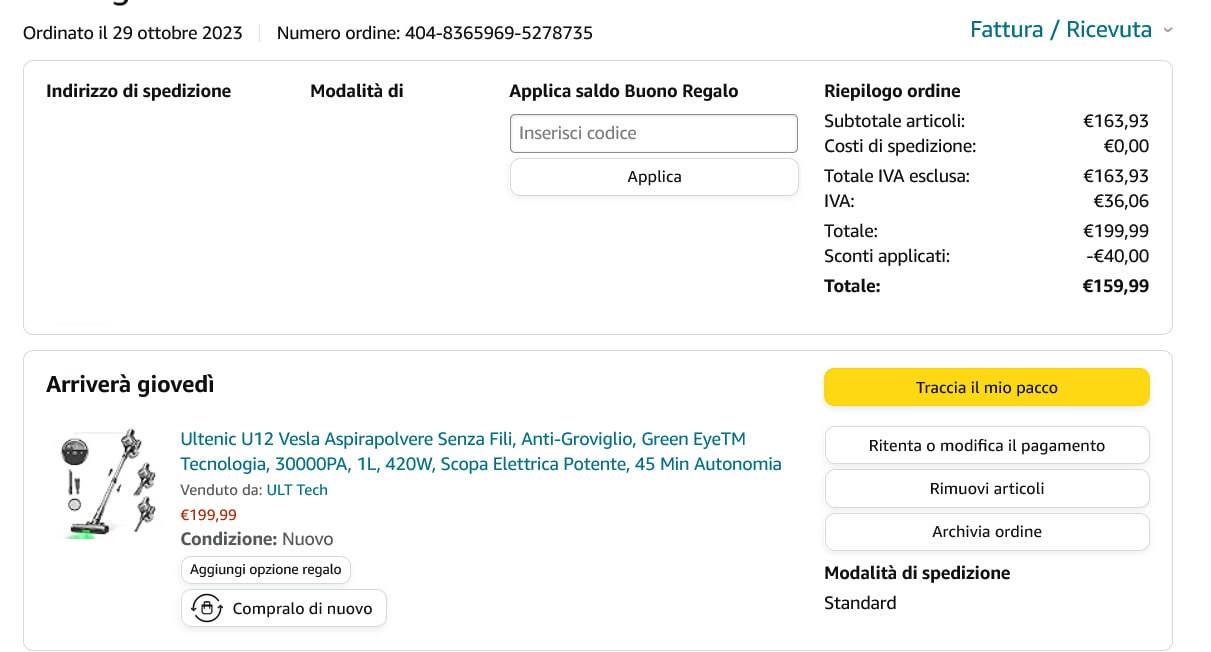The width and height of the screenshot is (1211, 652).
Task: Open the Ultenic U12 Vesla product title
Action: [x=480, y=451]
